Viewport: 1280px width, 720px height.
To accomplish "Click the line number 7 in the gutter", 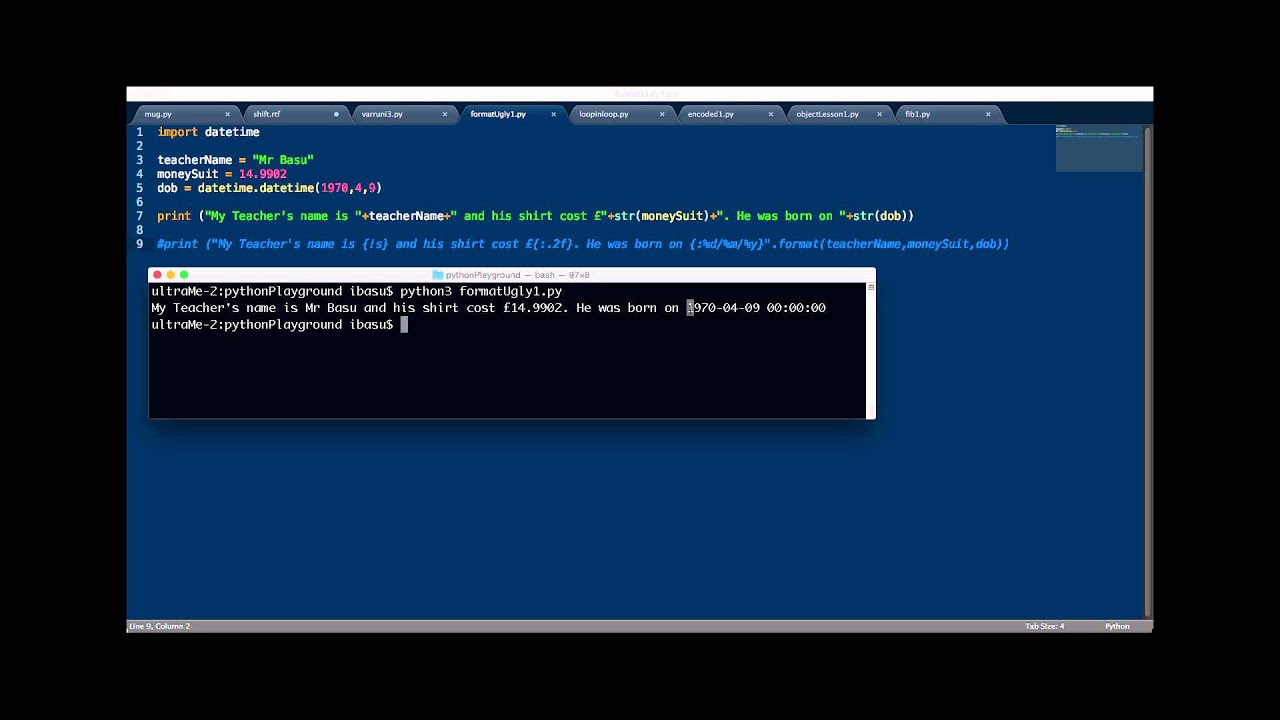I will coord(140,216).
